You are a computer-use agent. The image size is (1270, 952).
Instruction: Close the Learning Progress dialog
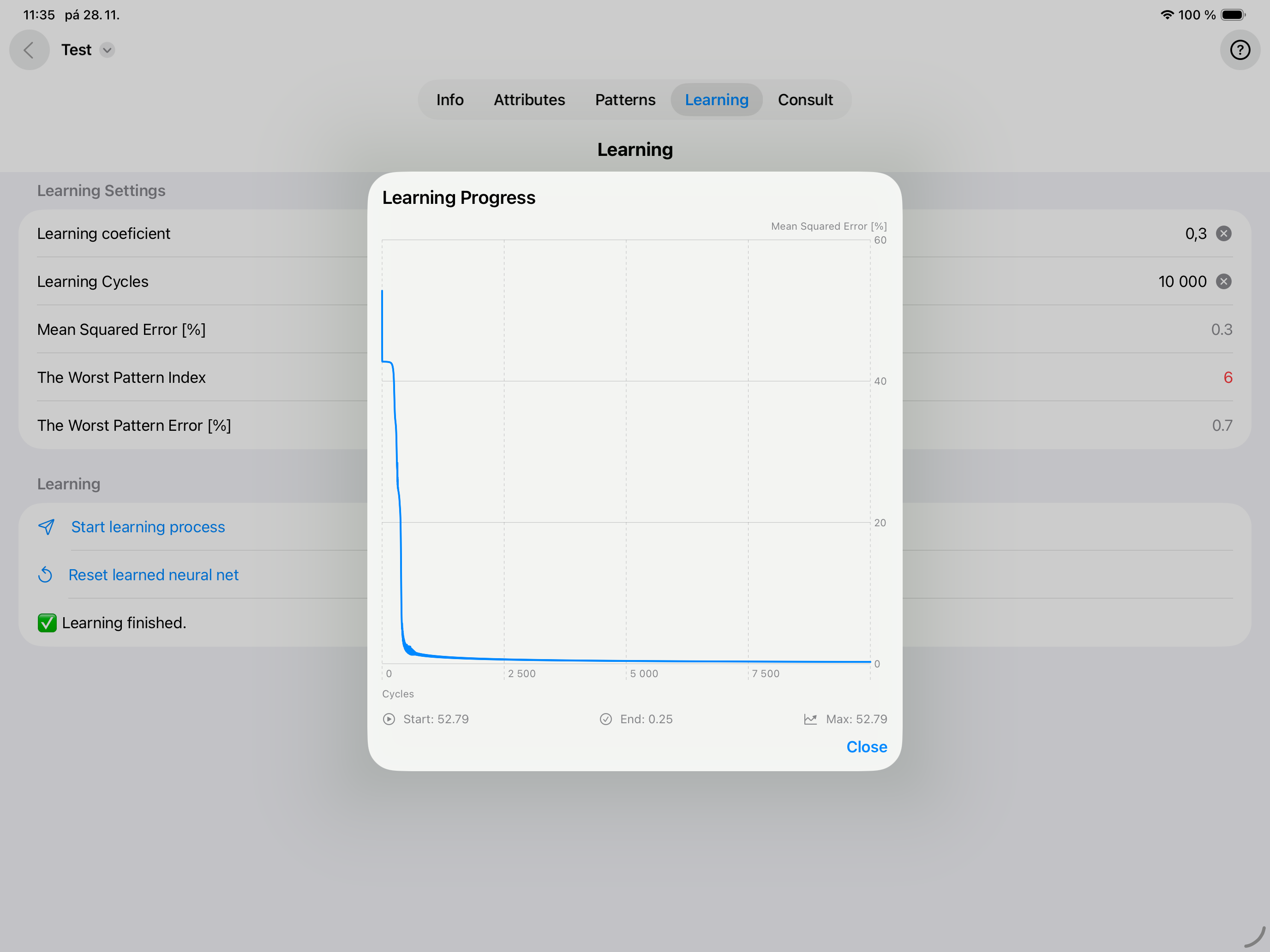[866, 747]
